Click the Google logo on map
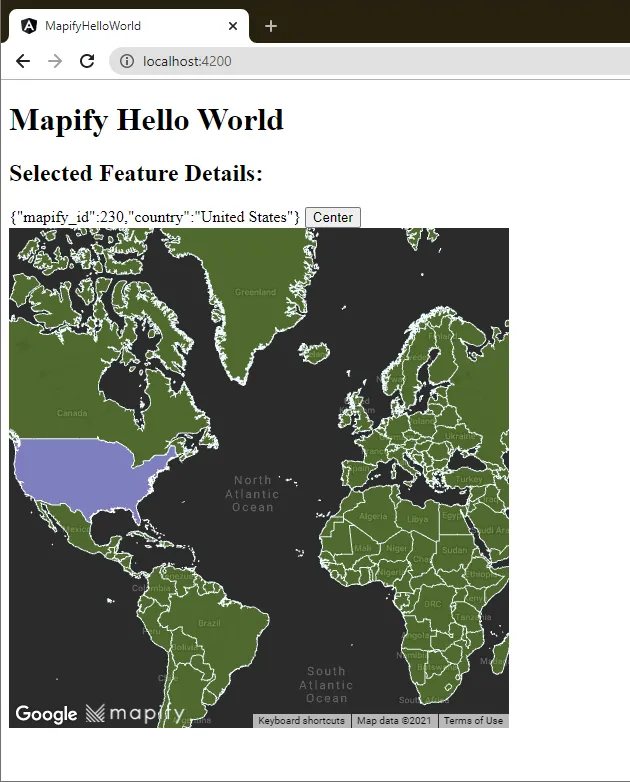630x782 pixels. click(x=46, y=714)
